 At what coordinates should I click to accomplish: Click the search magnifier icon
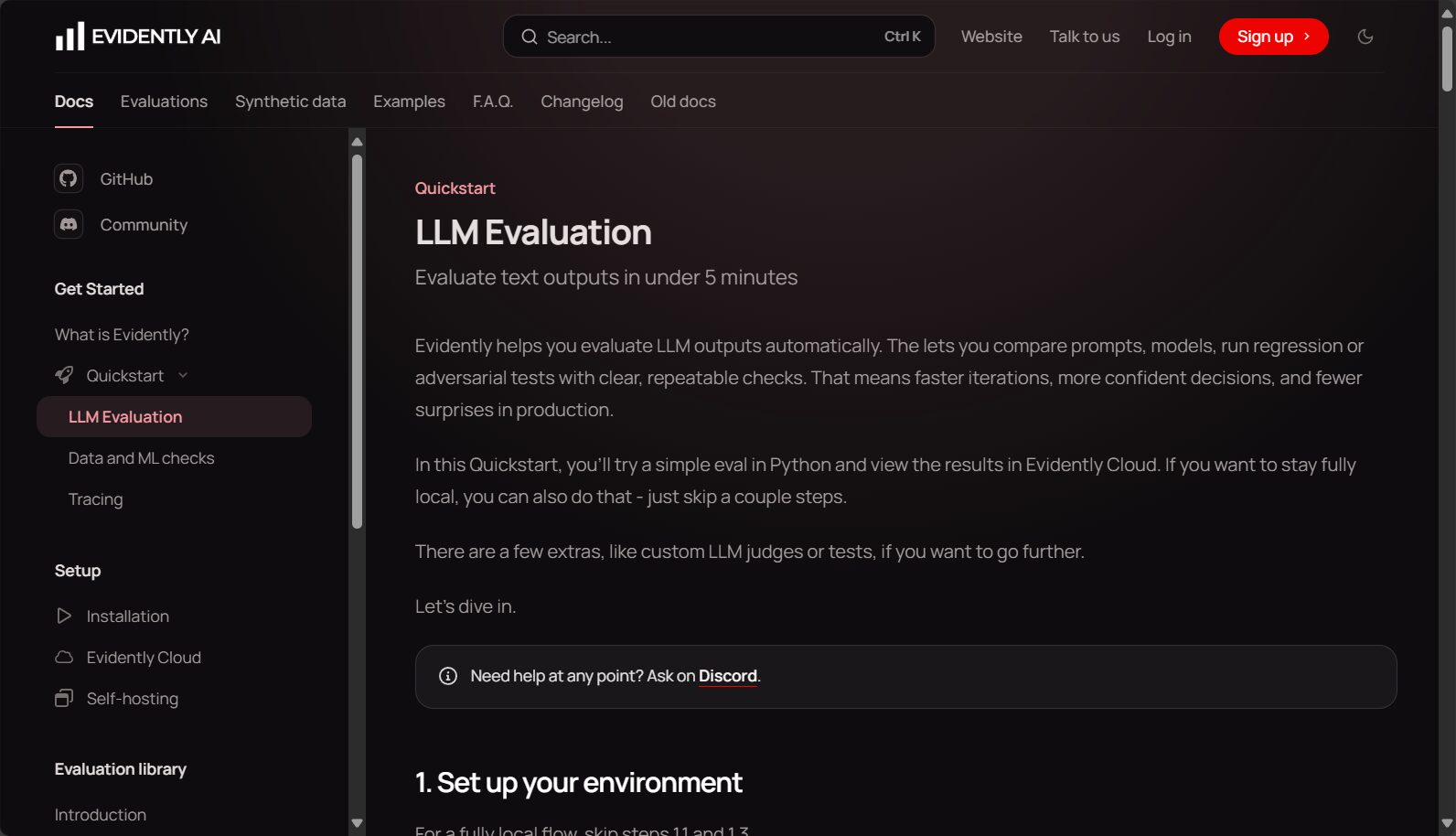tap(530, 37)
